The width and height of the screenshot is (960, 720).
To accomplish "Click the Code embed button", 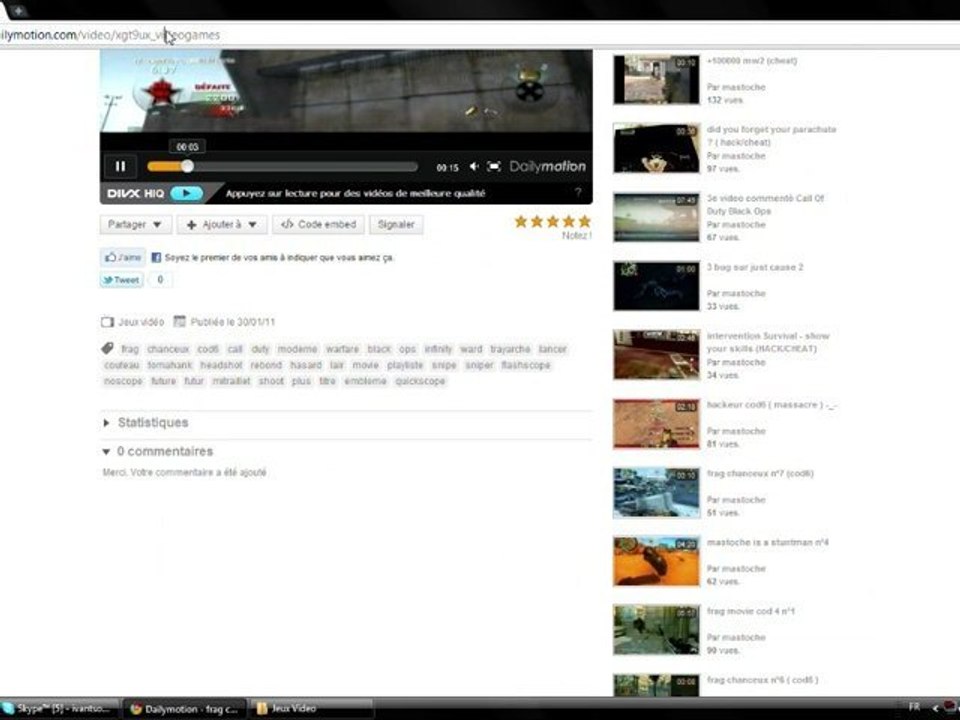I will pos(318,225).
